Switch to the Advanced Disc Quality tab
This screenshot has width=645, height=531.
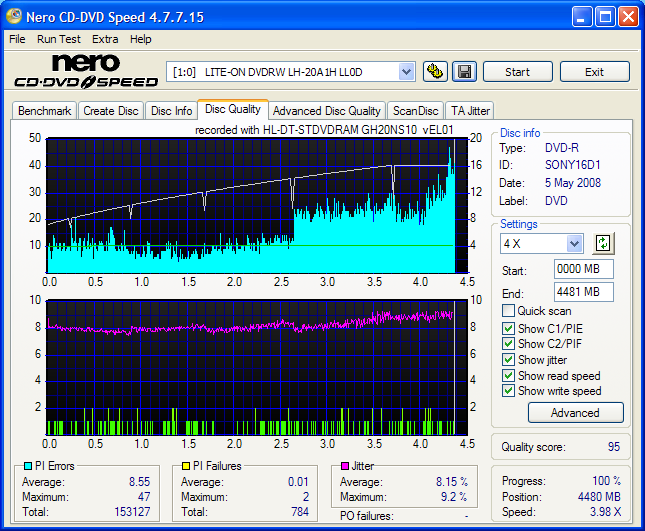(x=326, y=111)
